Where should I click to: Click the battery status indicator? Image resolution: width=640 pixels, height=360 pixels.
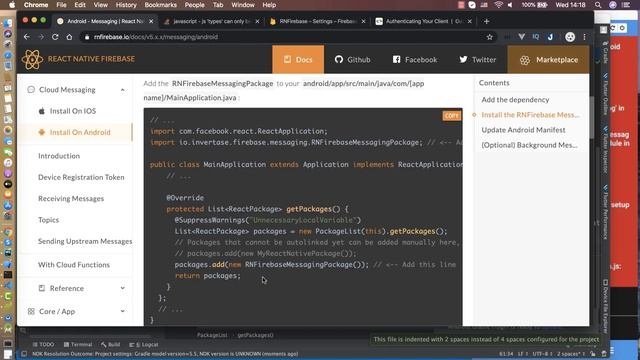pos(535,5)
